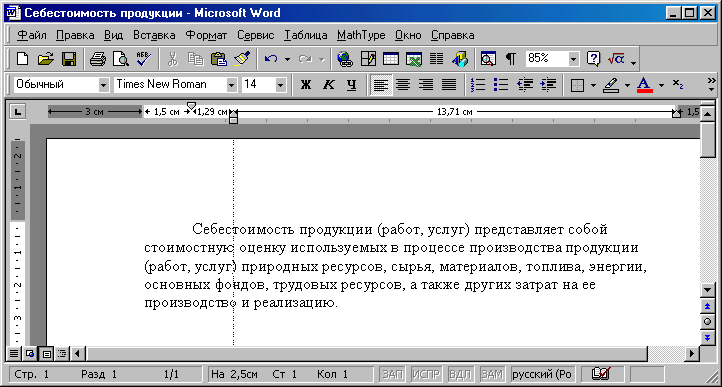Screen dimensions: 722x387
Task: Insert bulleted list
Action: 501,85
